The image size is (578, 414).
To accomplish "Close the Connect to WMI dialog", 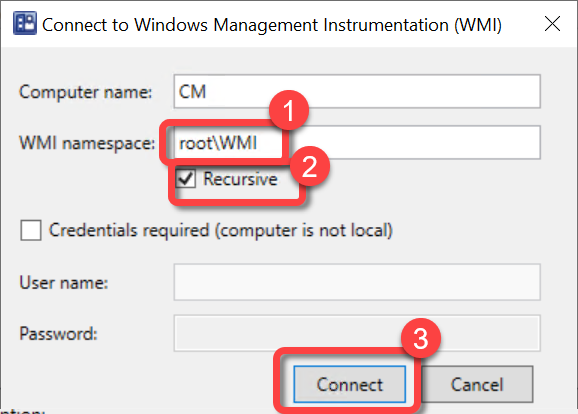I will 552,24.
